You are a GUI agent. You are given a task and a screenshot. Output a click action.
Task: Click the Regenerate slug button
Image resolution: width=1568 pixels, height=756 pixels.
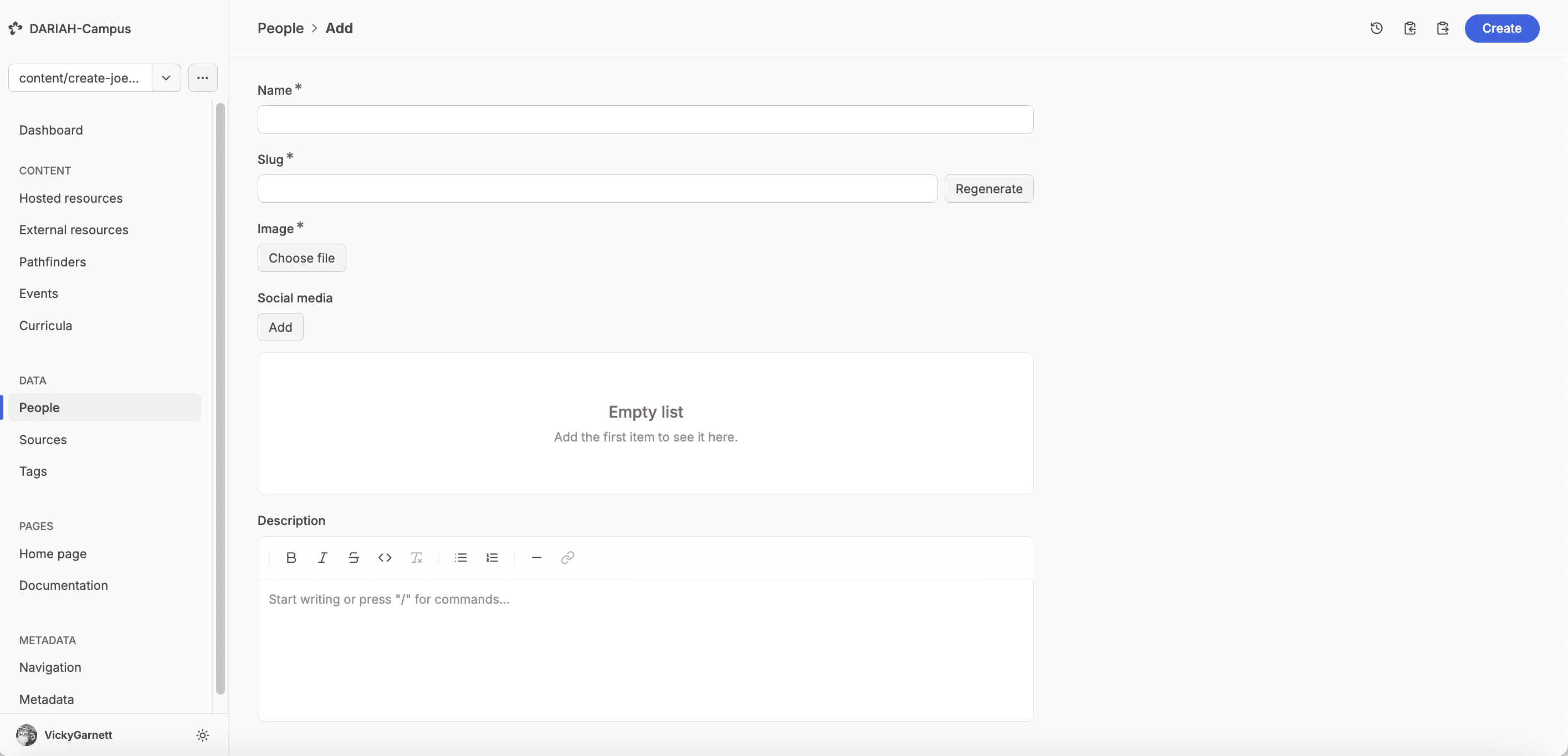(x=988, y=189)
